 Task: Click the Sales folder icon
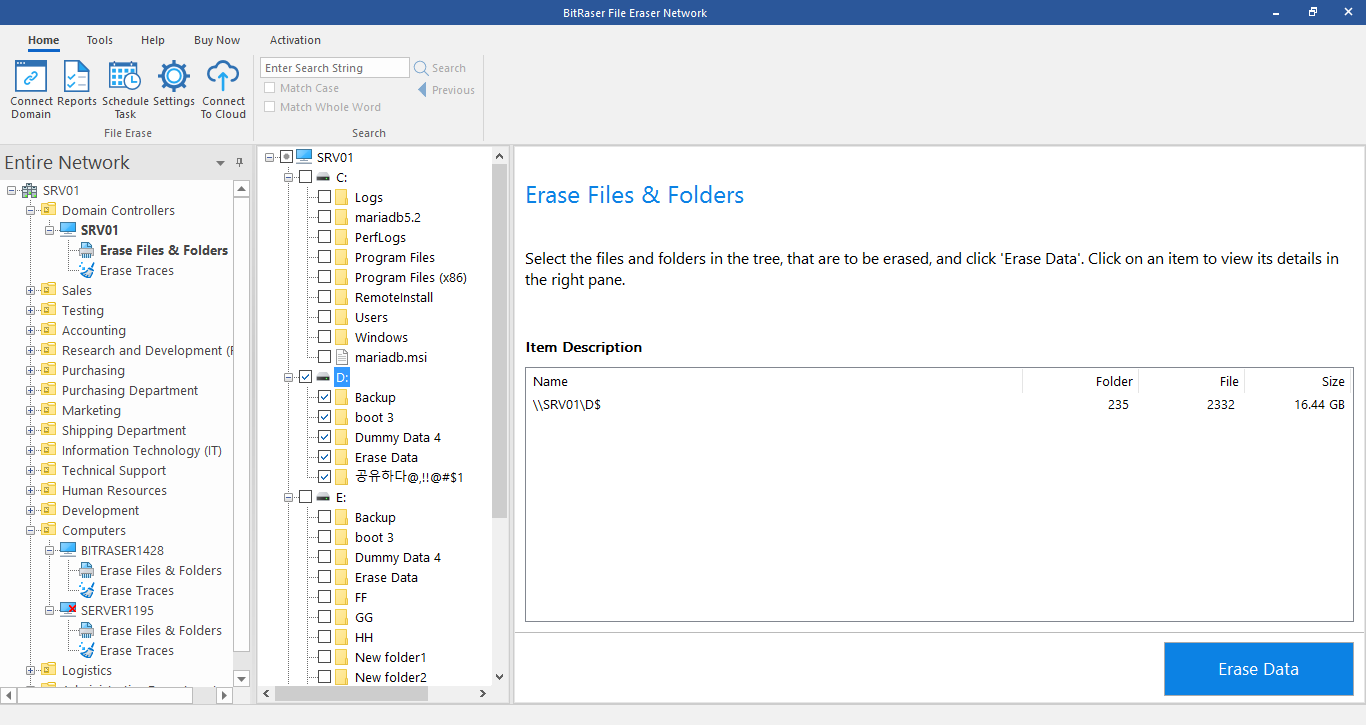(49, 290)
